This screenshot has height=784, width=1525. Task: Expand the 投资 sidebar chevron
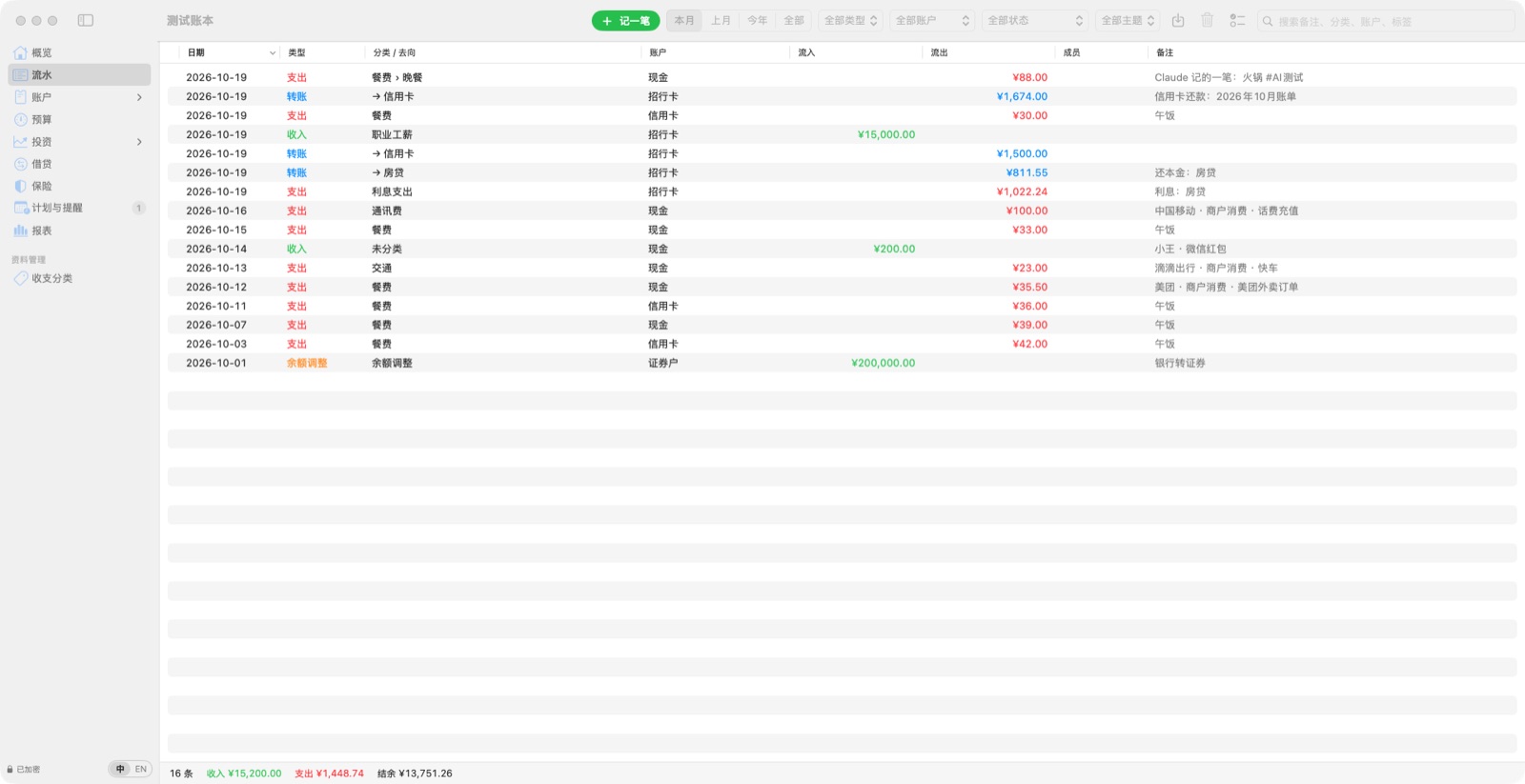click(x=139, y=142)
